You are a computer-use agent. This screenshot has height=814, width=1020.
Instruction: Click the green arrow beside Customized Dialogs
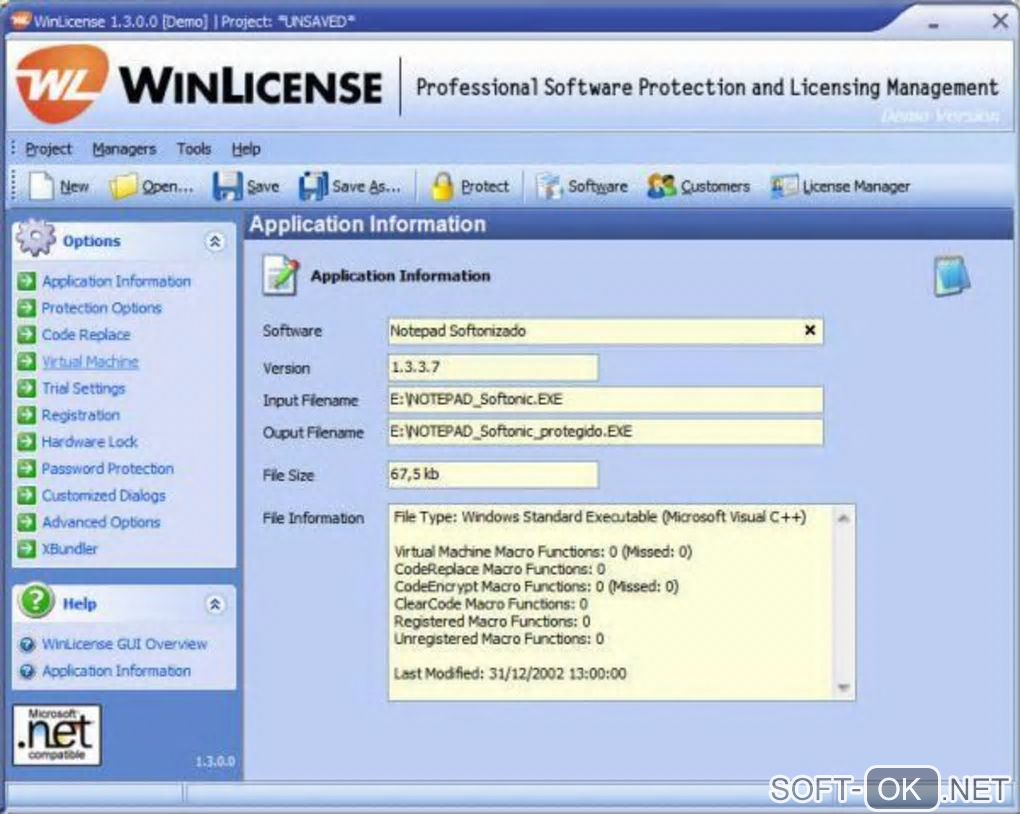[x=27, y=495]
